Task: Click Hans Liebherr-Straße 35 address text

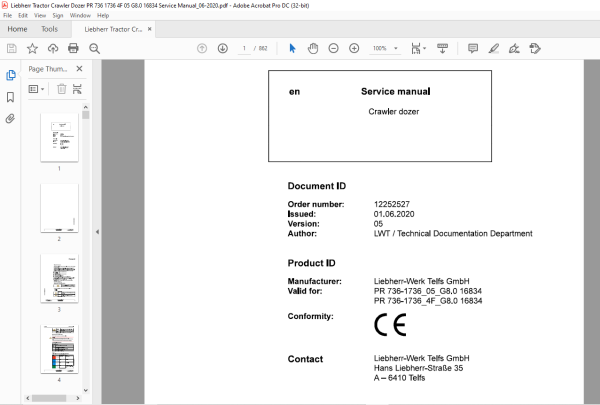Action: [418, 368]
